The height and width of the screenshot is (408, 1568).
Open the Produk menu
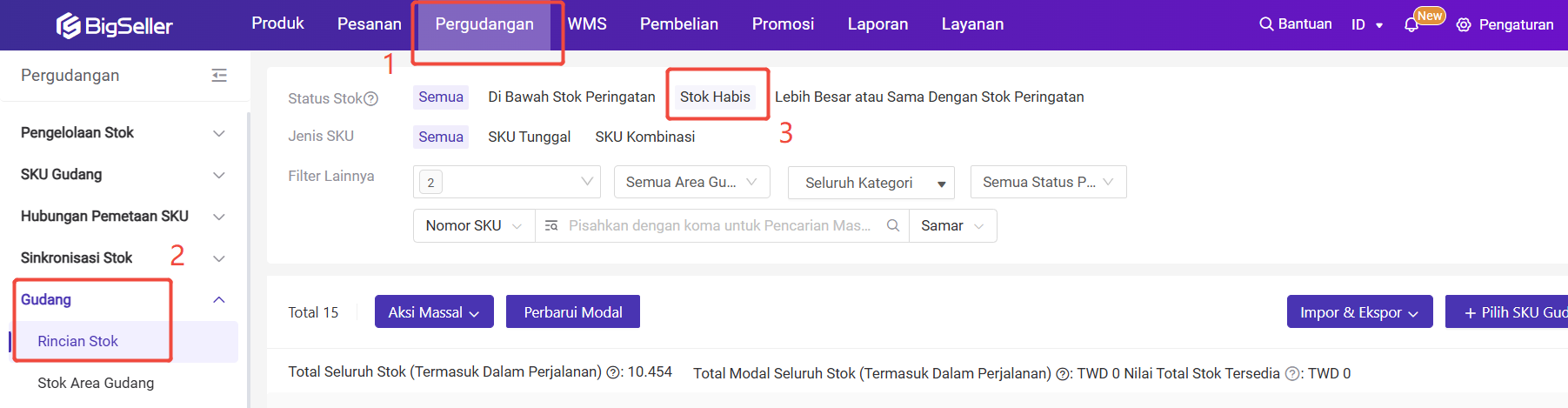(277, 23)
